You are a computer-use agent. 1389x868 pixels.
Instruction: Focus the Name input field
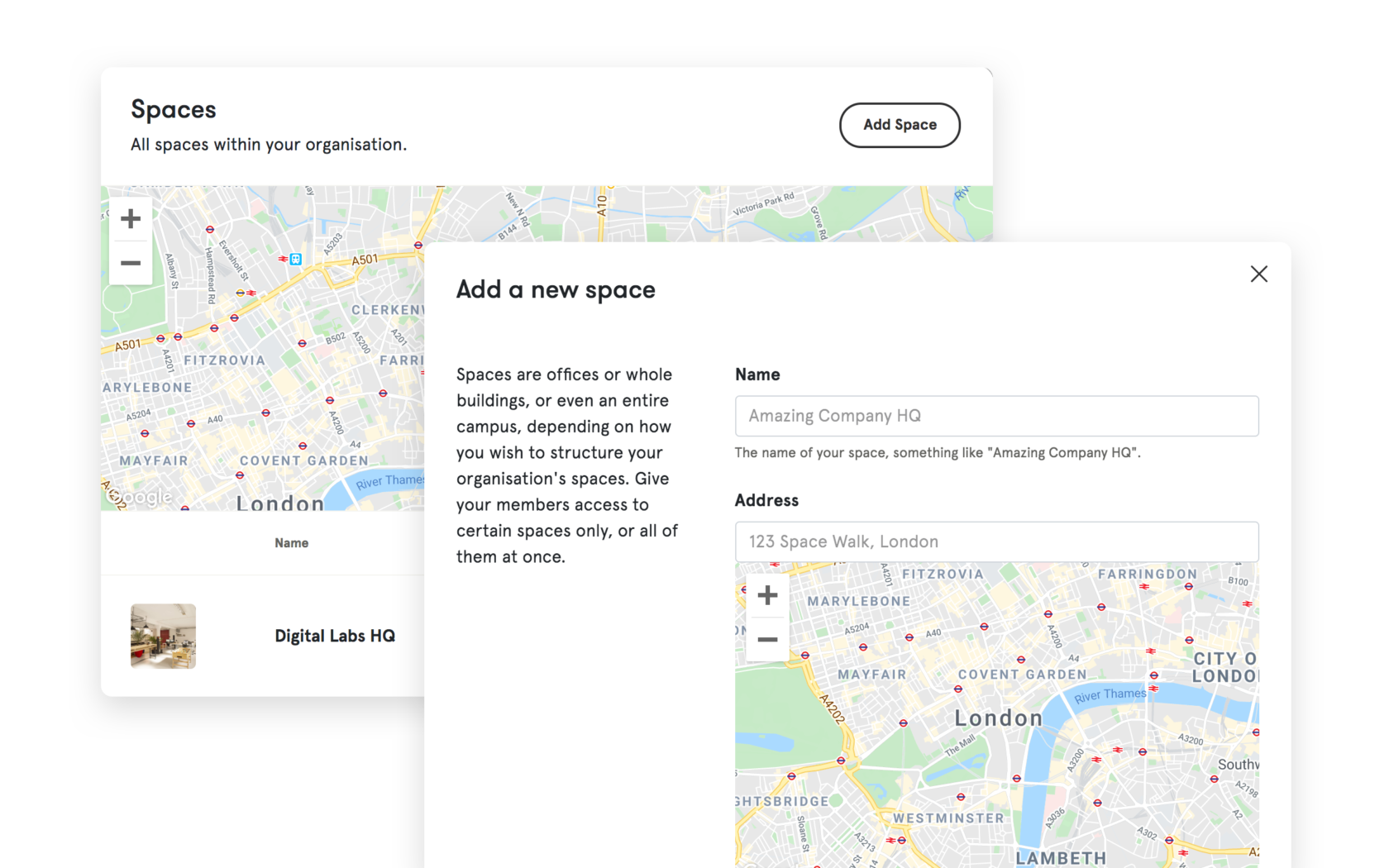click(996, 416)
